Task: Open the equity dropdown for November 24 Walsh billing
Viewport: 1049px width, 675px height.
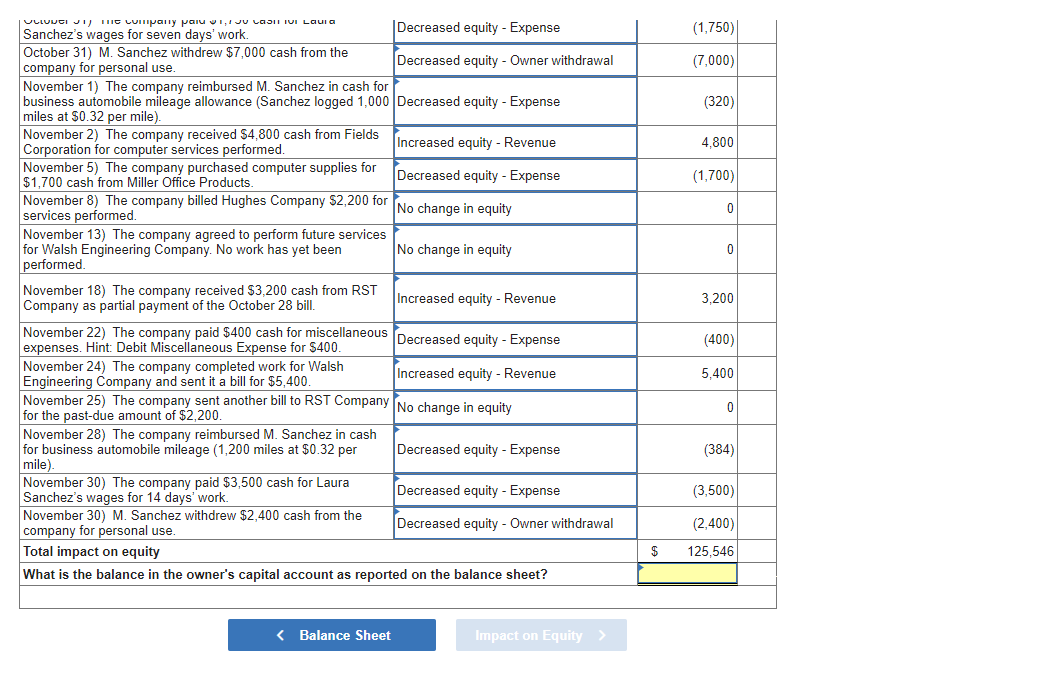Action: [x=514, y=373]
